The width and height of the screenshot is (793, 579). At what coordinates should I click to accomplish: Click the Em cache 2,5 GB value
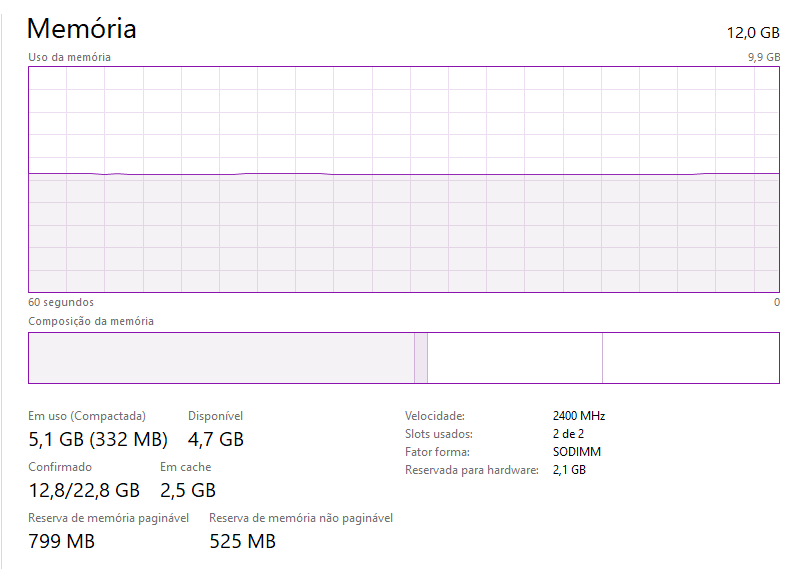[188, 490]
